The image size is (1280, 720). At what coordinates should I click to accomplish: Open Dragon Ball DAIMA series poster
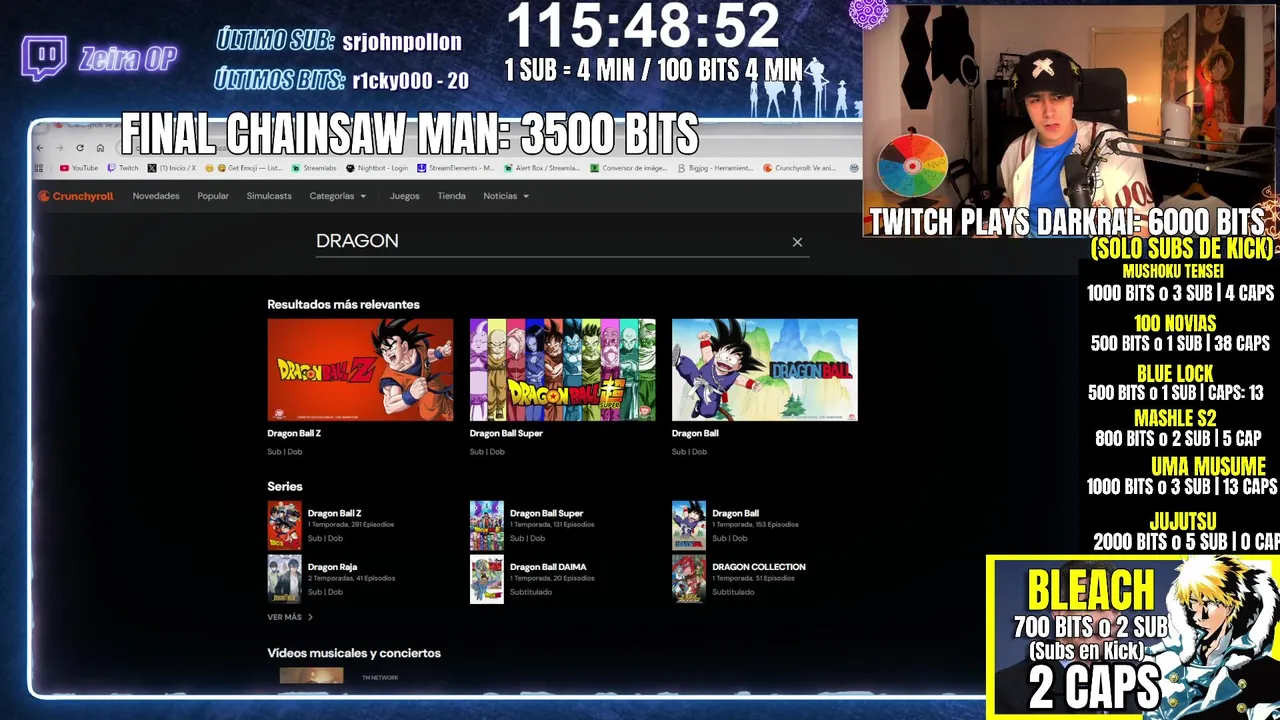click(x=487, y=579)
